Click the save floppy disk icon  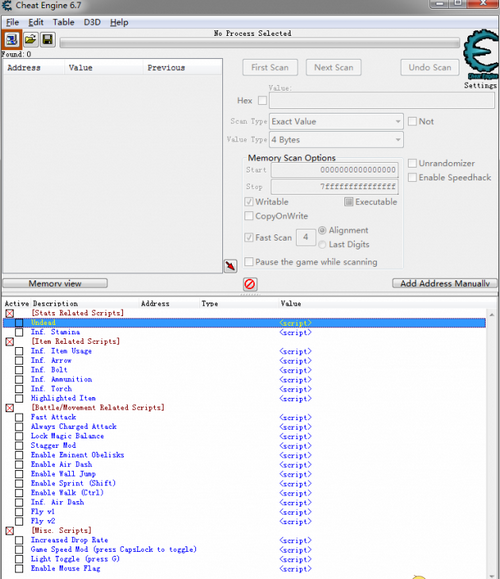click(x=48, y=39)
